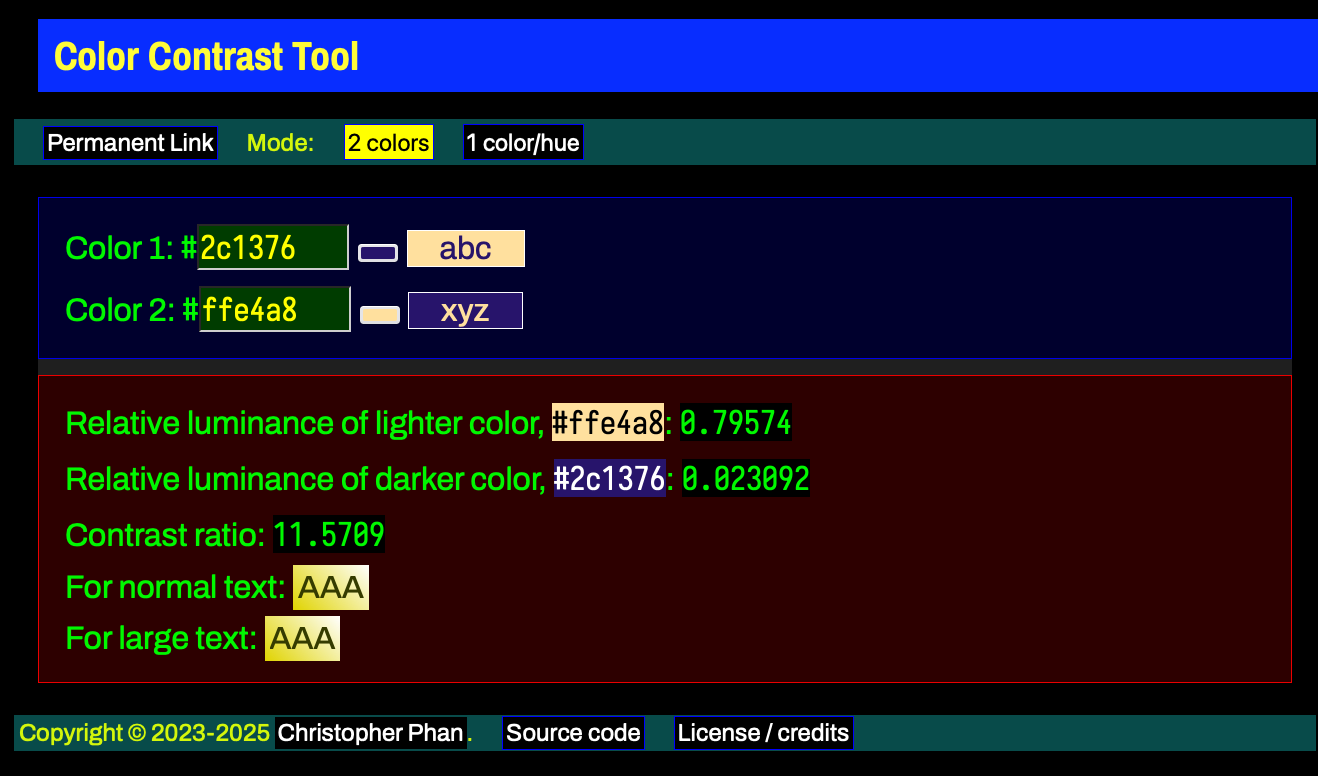Viewport: 1318px width, 776px height.
Task: Switch to 1 color/hue mode
Action: [x=522, y=142]
